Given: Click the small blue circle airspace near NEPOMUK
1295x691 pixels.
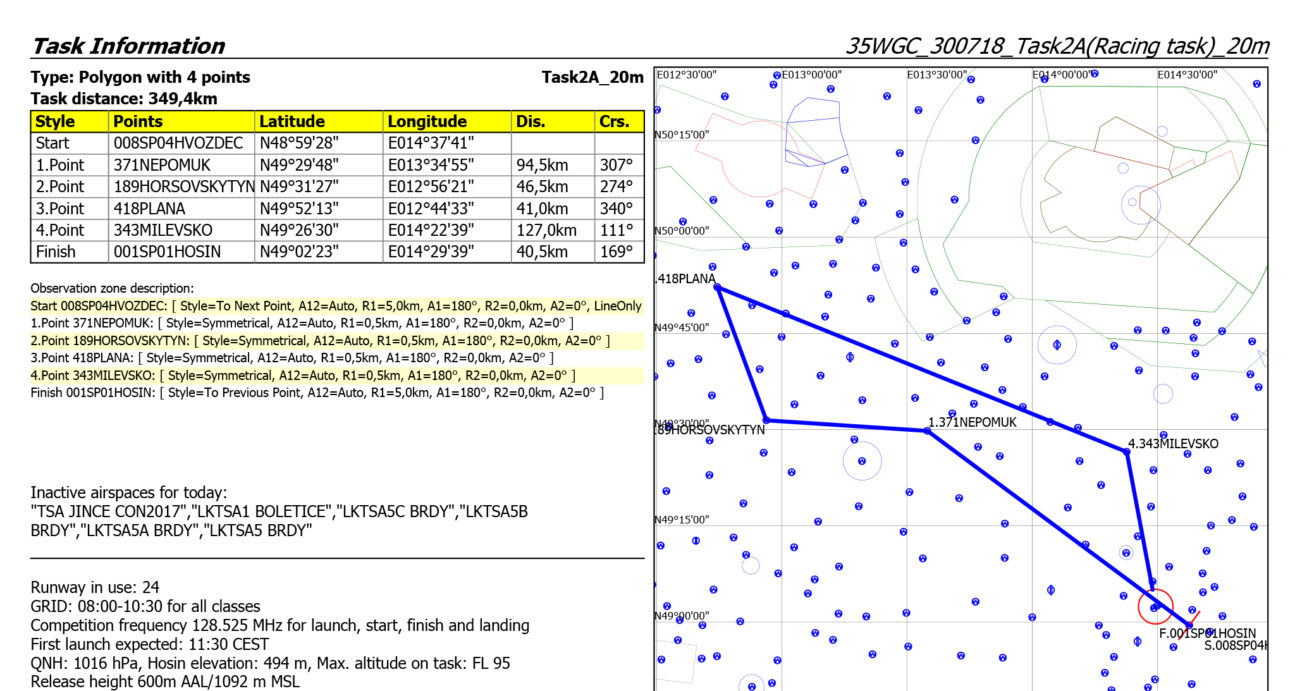Looking at the screenshot, I should tap(862, 461).
